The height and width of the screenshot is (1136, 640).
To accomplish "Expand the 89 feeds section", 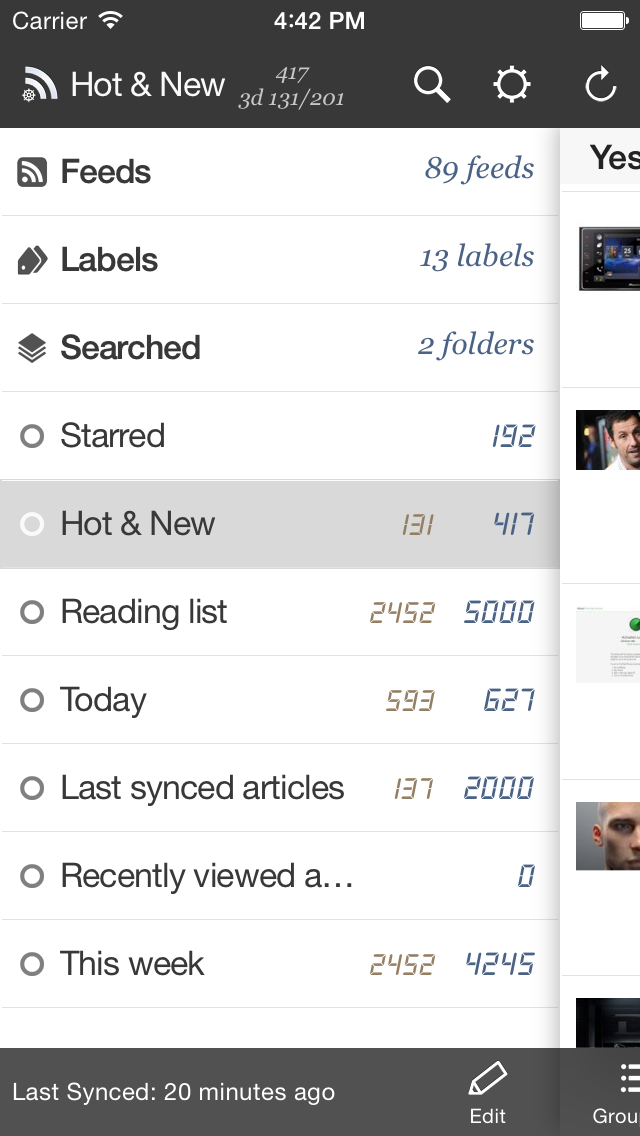I will tap(479, 169).
